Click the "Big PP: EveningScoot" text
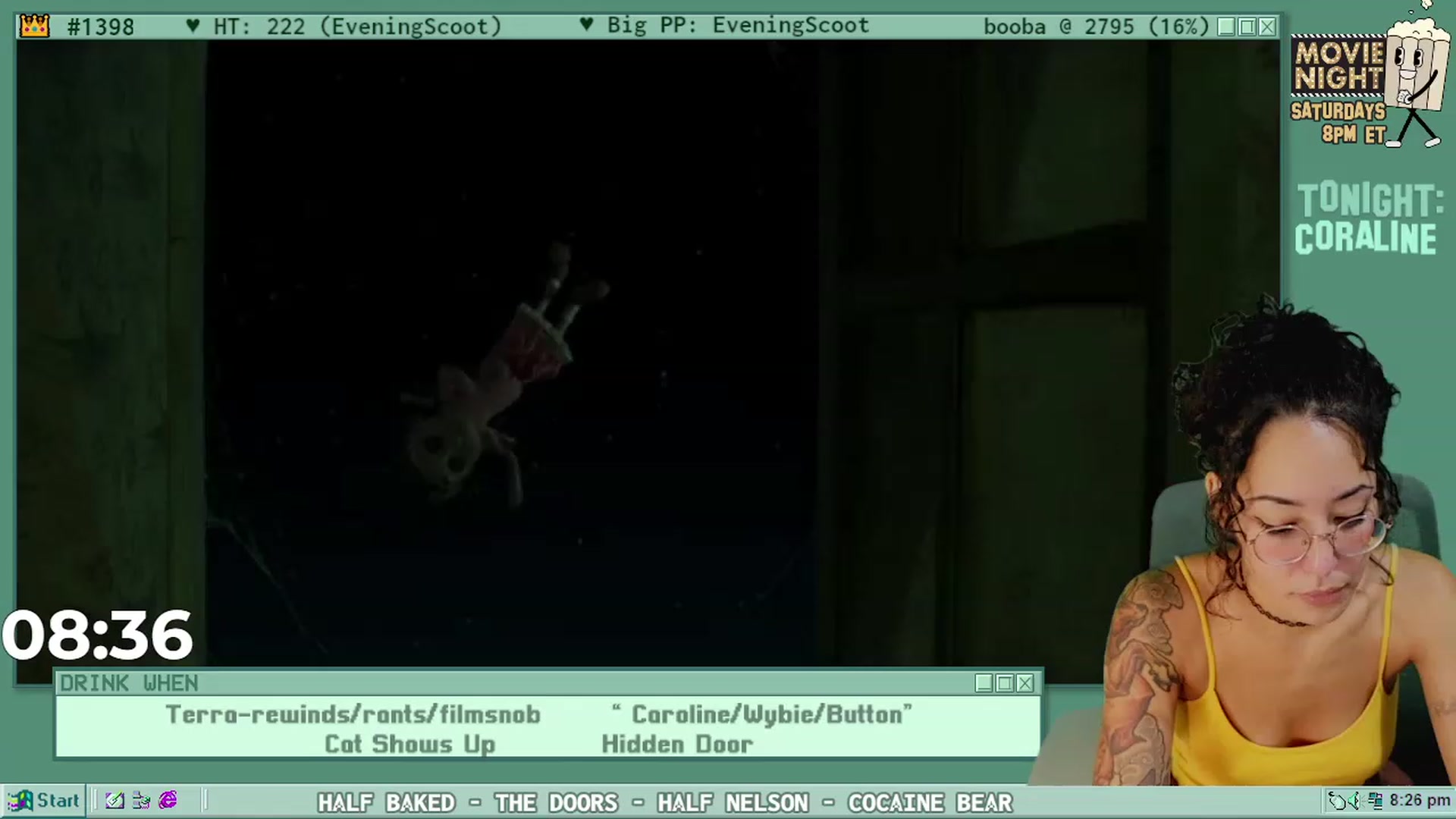 coord(738,26)
